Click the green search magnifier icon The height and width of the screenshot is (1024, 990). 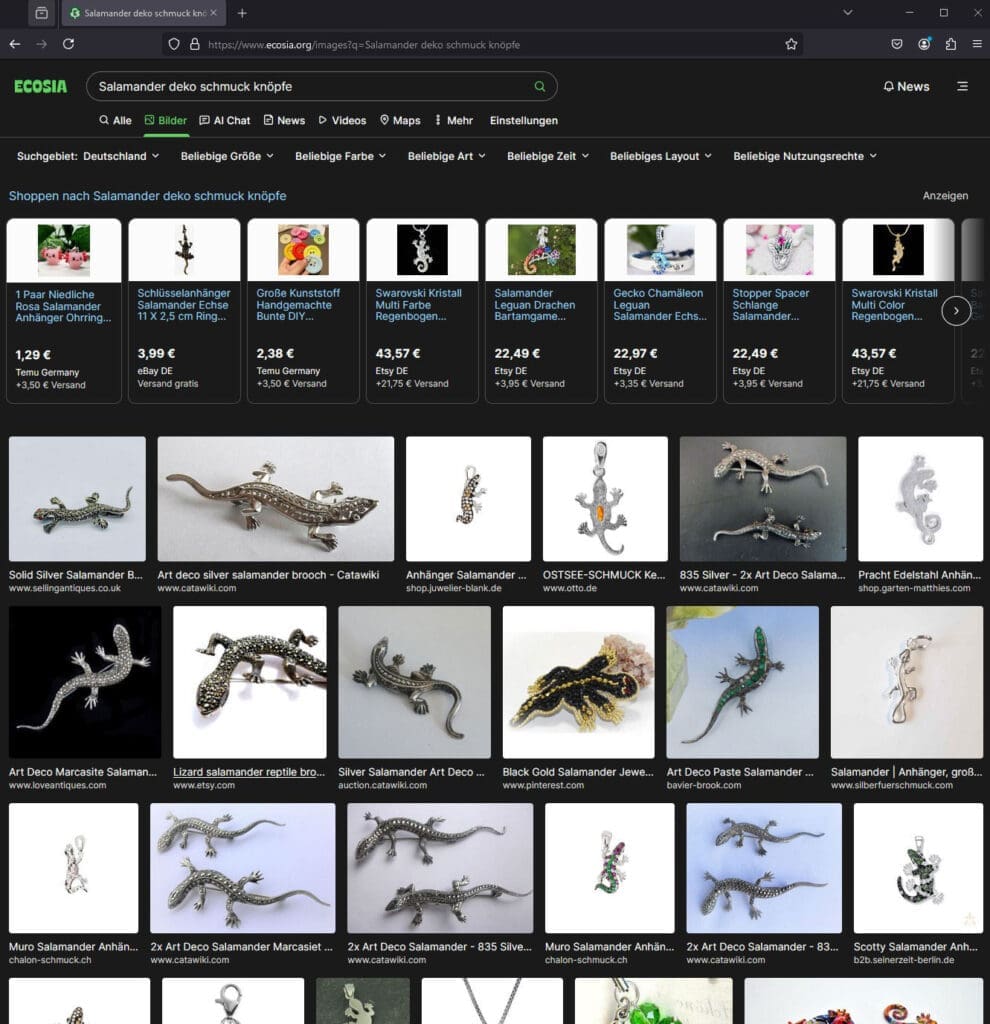pyautogui.click(x=539, y=86)
